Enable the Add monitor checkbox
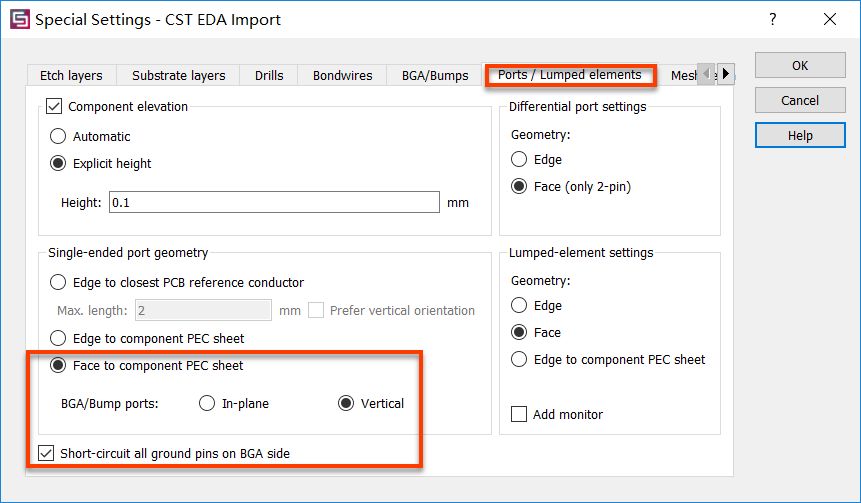The width and height of the screenshot is (861, 503). click(519, 414)
